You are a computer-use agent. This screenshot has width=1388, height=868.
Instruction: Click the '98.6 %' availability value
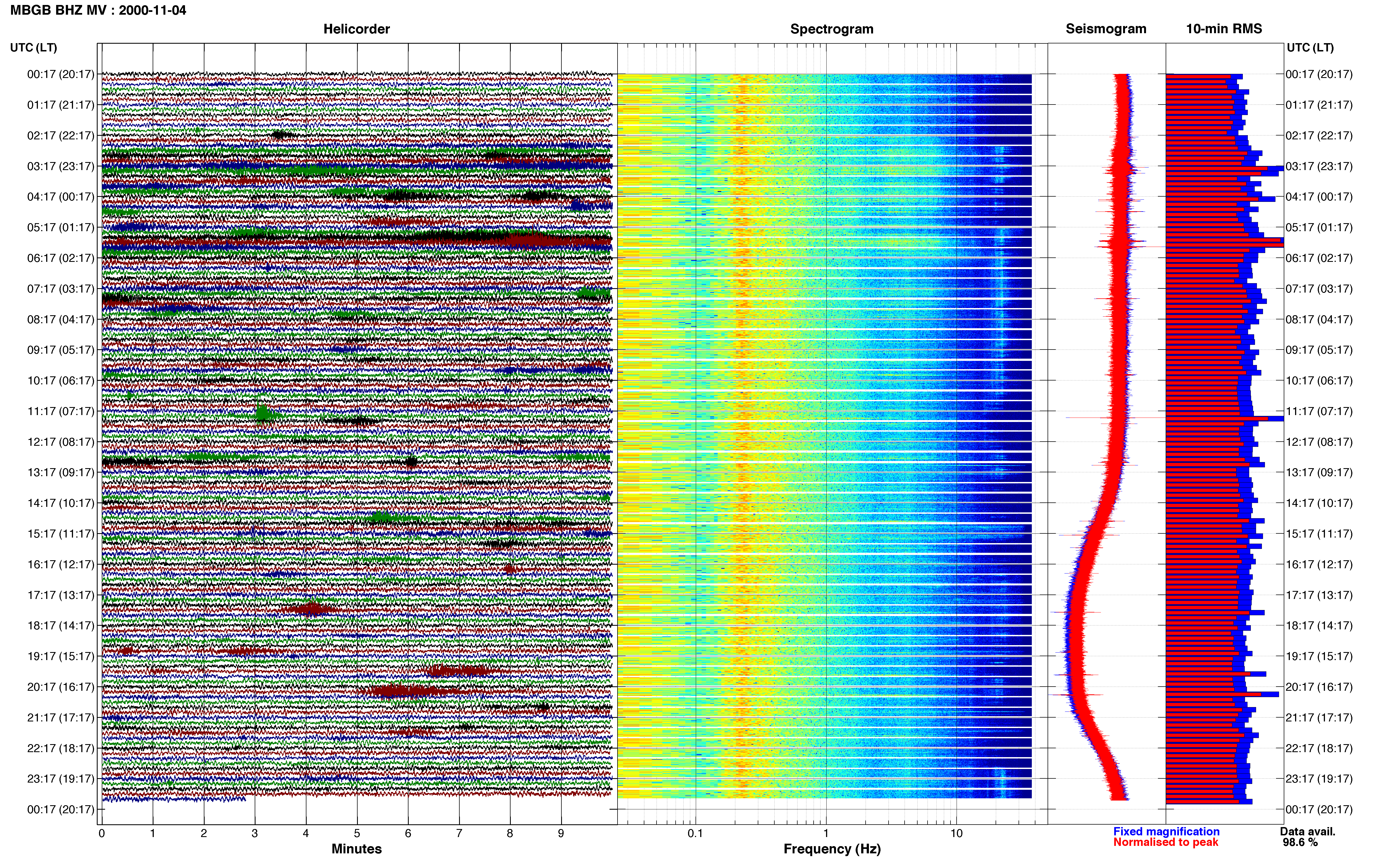(1300, 842)
